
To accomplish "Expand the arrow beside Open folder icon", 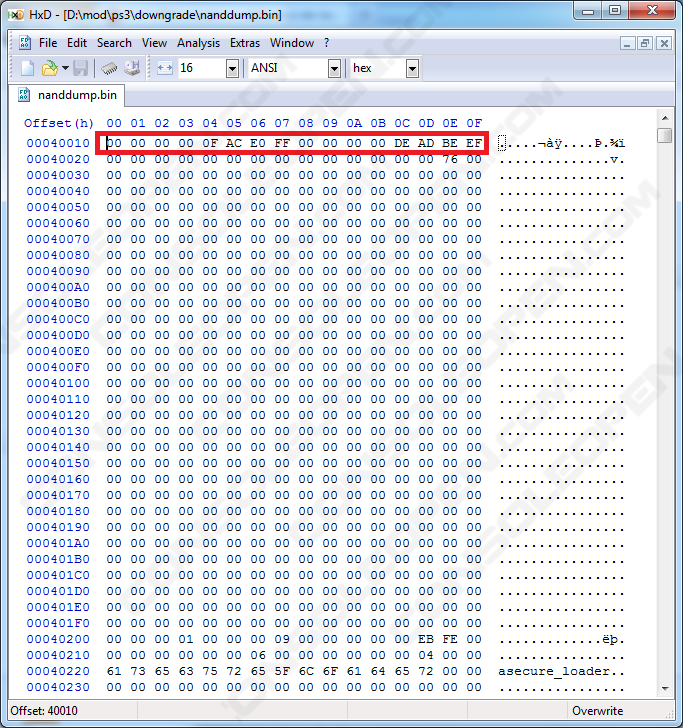I will pyautogui.click(x=65, y=68).
